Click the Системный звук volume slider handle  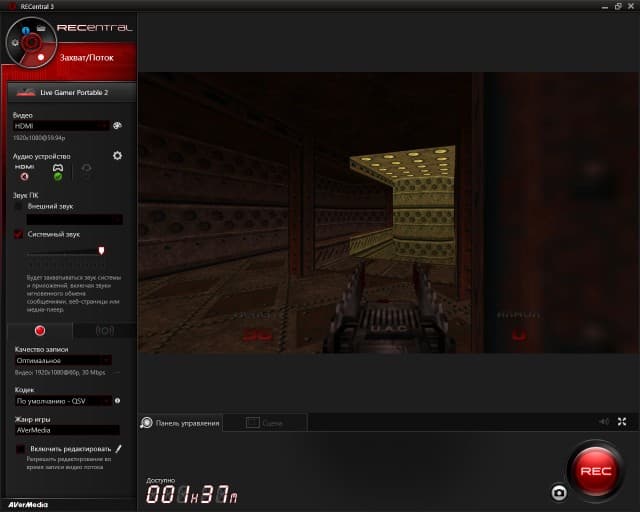pos(101,251)
